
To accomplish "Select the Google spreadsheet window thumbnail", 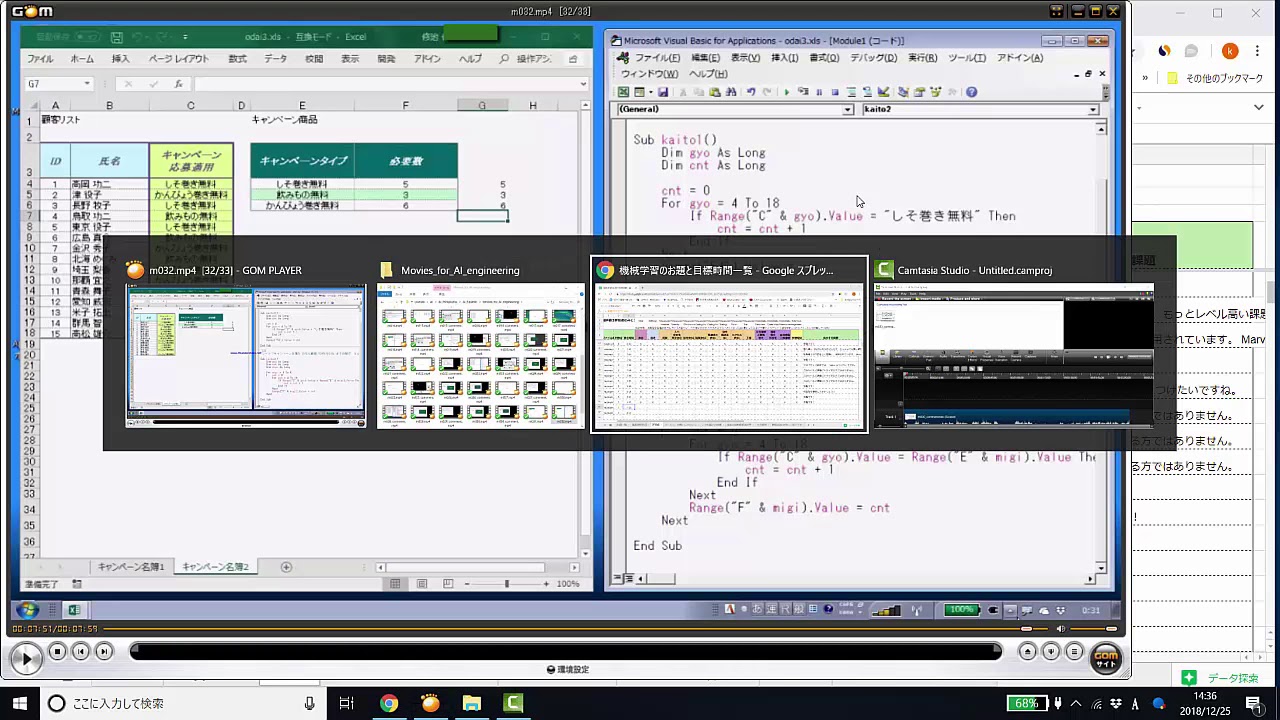I will click(x=729, y=355).
